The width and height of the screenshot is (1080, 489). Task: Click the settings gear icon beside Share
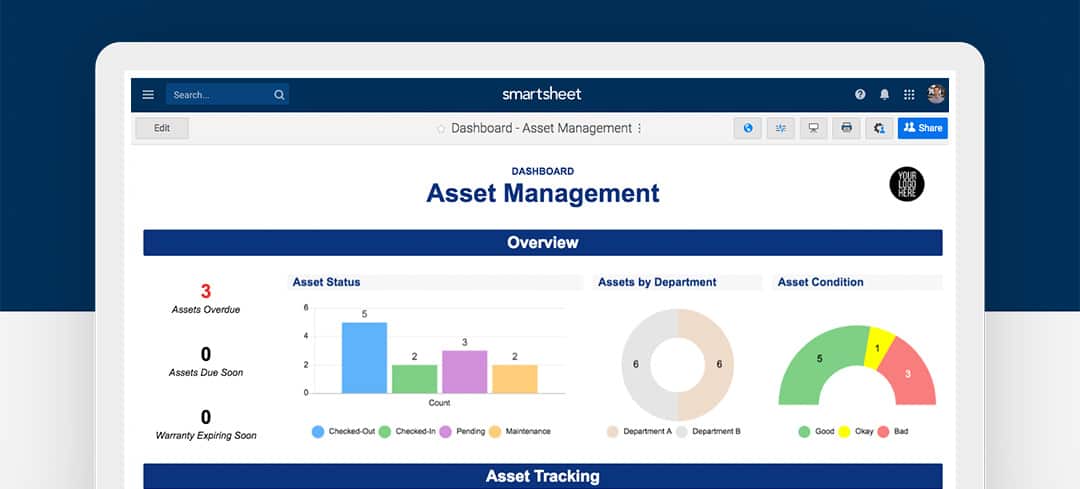[x=879, y=128]
